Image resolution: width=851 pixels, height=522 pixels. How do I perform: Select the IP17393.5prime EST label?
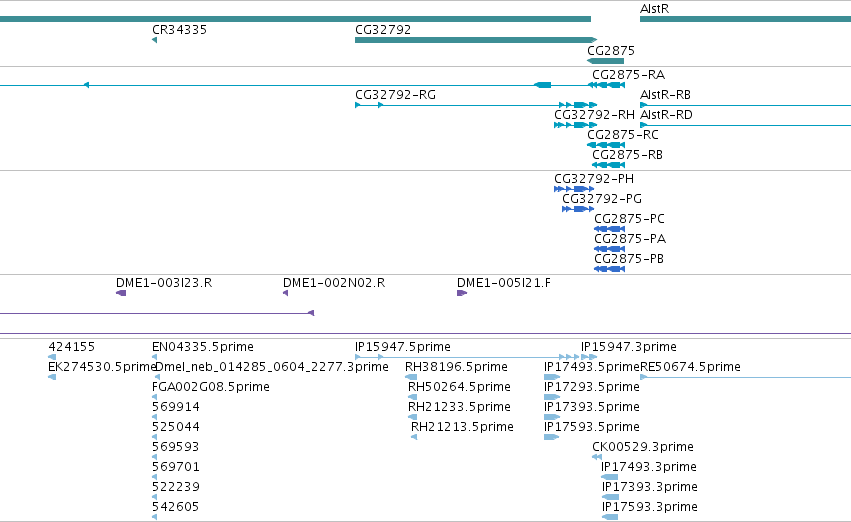[592, 408]
